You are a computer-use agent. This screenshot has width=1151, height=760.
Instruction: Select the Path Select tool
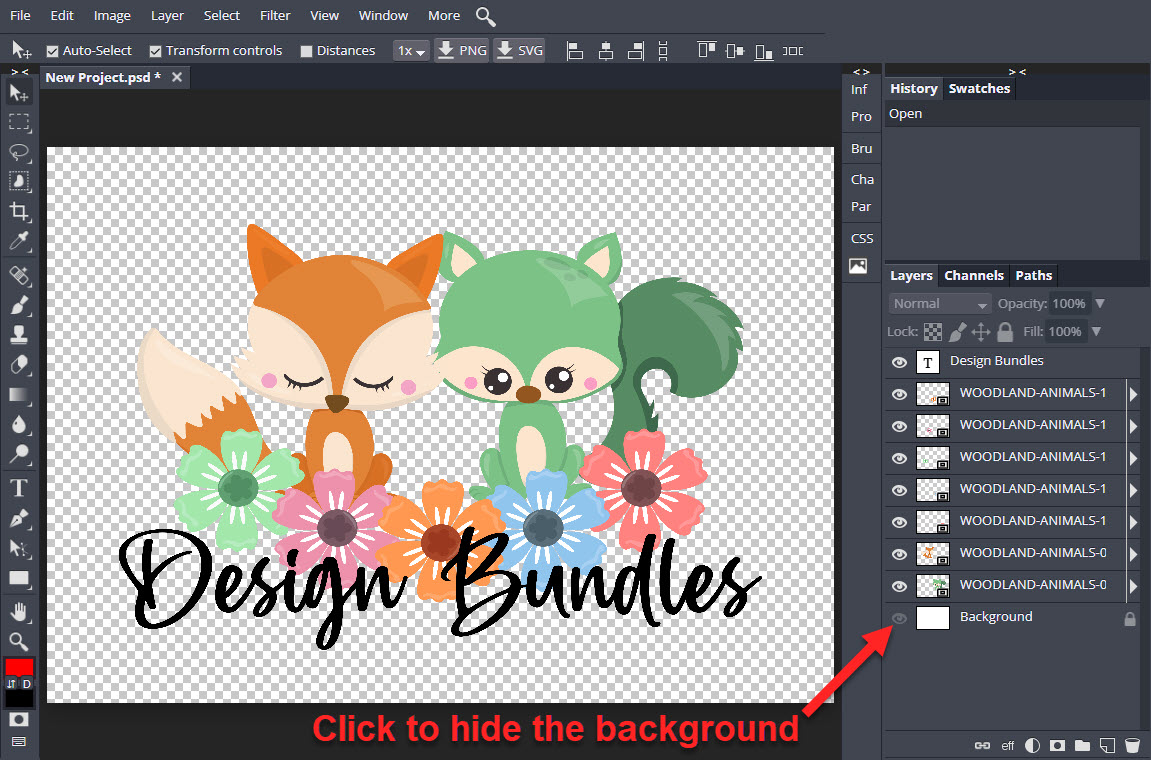[x=19, y=549]
